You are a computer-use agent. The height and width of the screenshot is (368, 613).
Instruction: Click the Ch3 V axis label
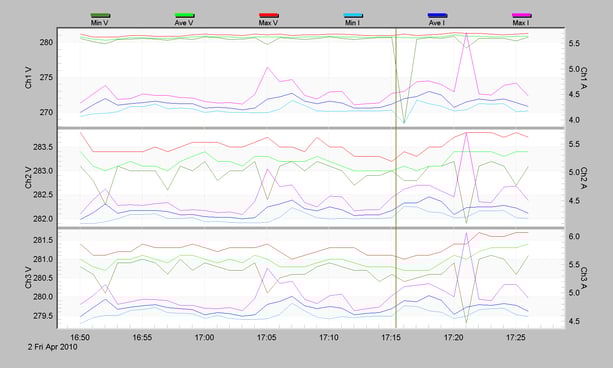coord(29,278)
